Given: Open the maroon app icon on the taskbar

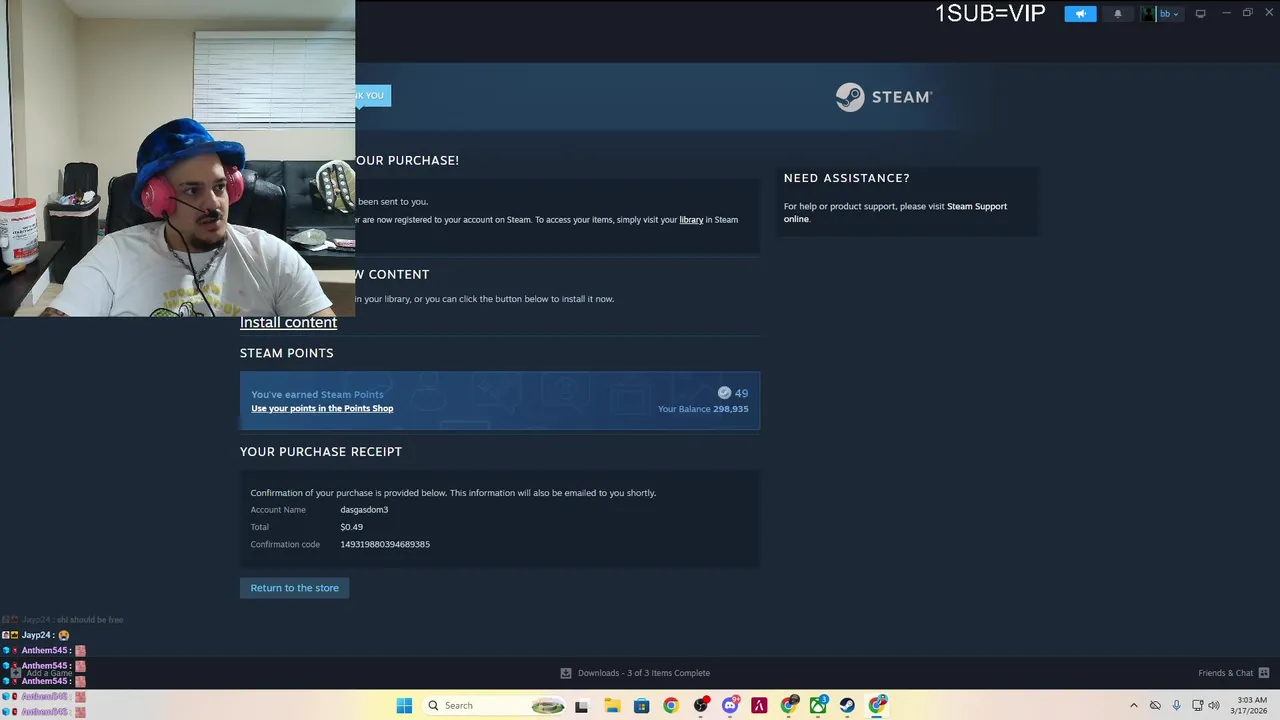Looking at the screenshot, I should click(x=759, y=705).
